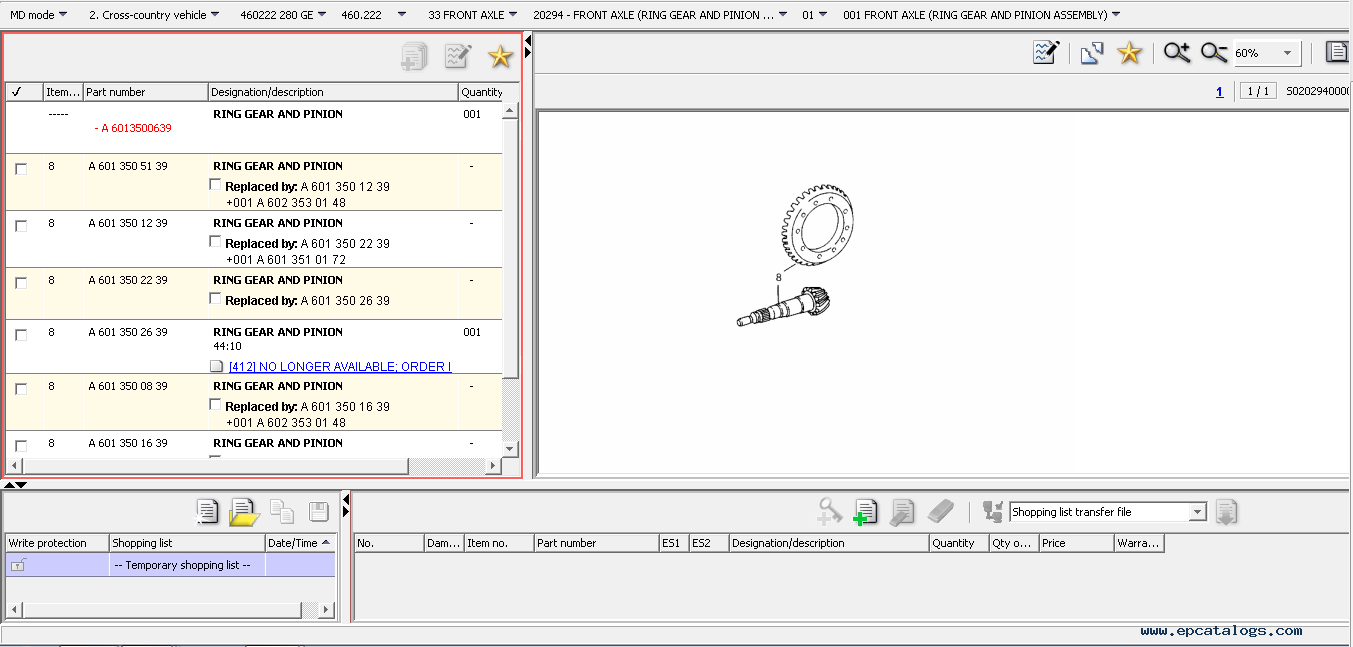Click the star icon in illustration toolbar
Viewport: 1353px width, 647px height.
coord(1129,53)
